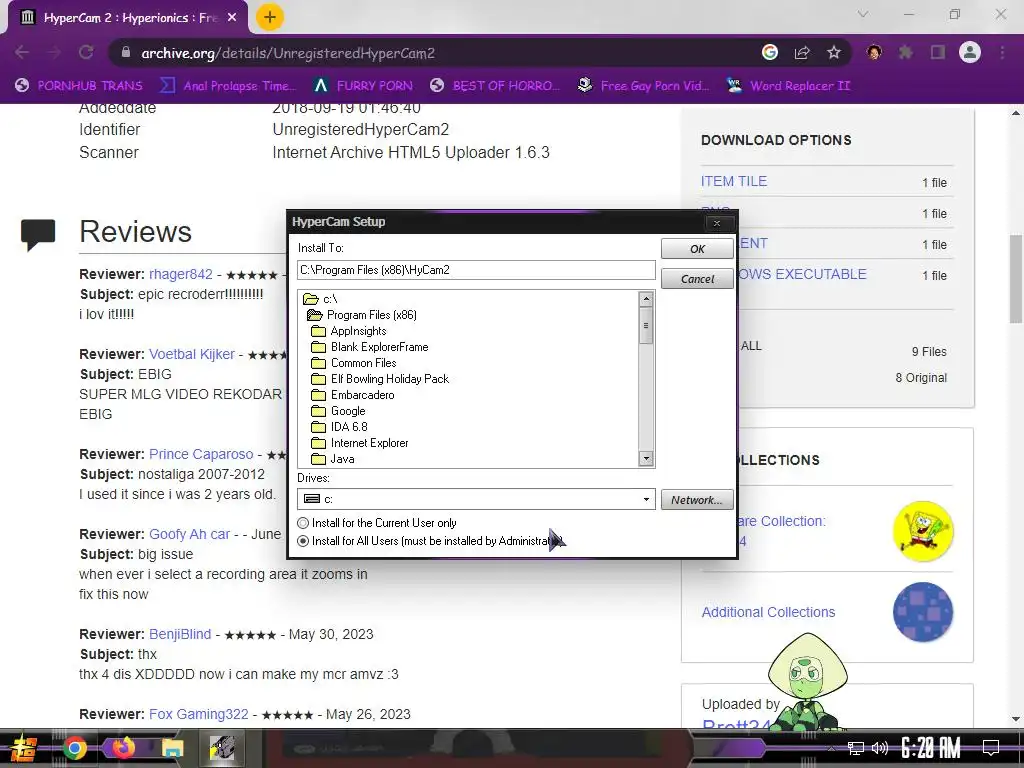
Task: Open the Chrome profile avatar
Action: (970, 52)
